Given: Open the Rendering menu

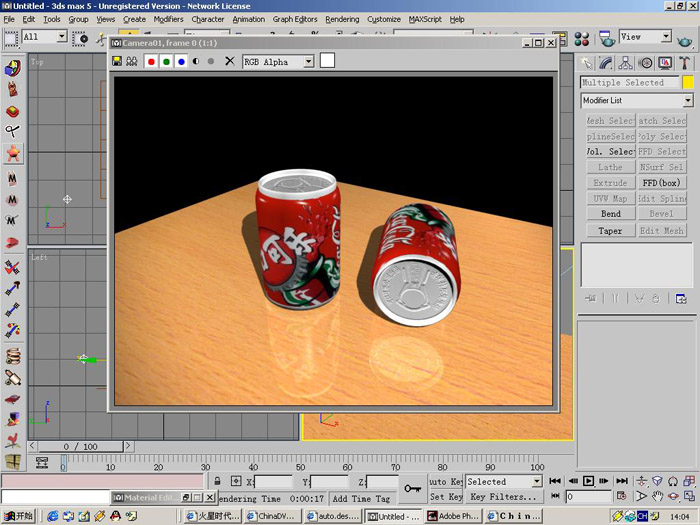Looking at the screenshot, I should [x=342, y=19].
